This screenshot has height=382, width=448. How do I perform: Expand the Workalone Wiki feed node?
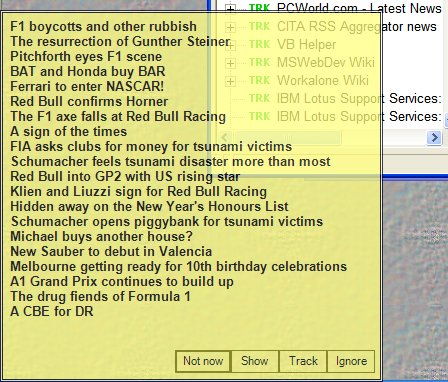pos(230,81)
